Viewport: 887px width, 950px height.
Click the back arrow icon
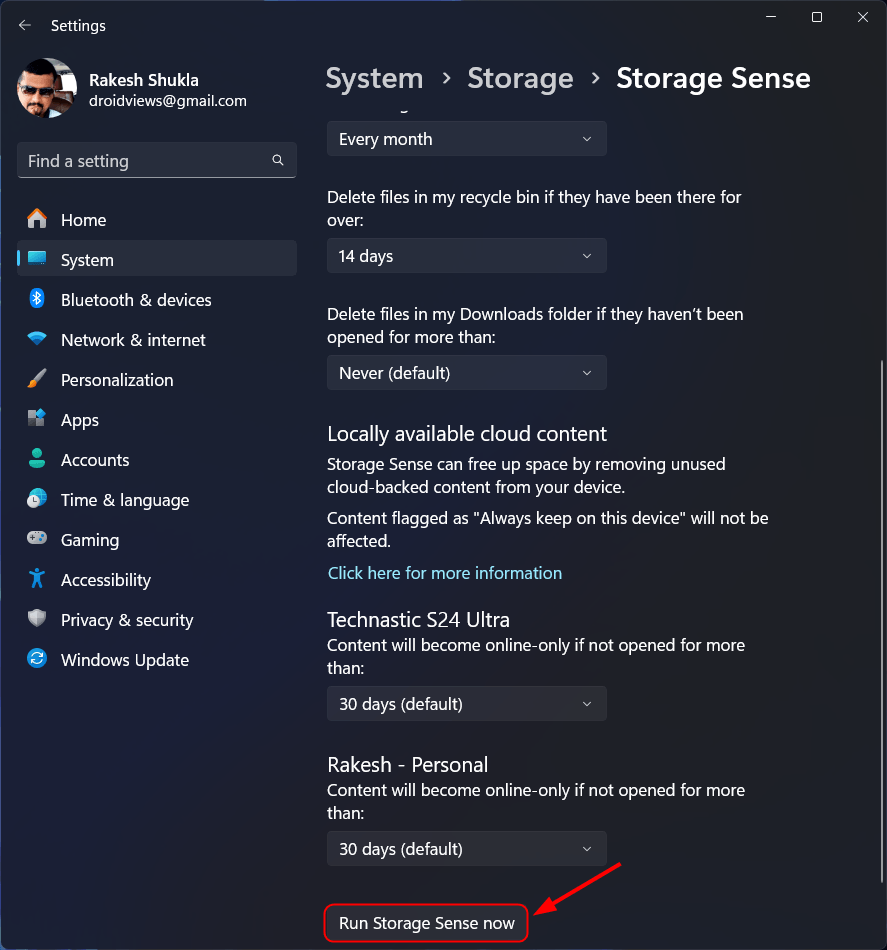point(25,25)
